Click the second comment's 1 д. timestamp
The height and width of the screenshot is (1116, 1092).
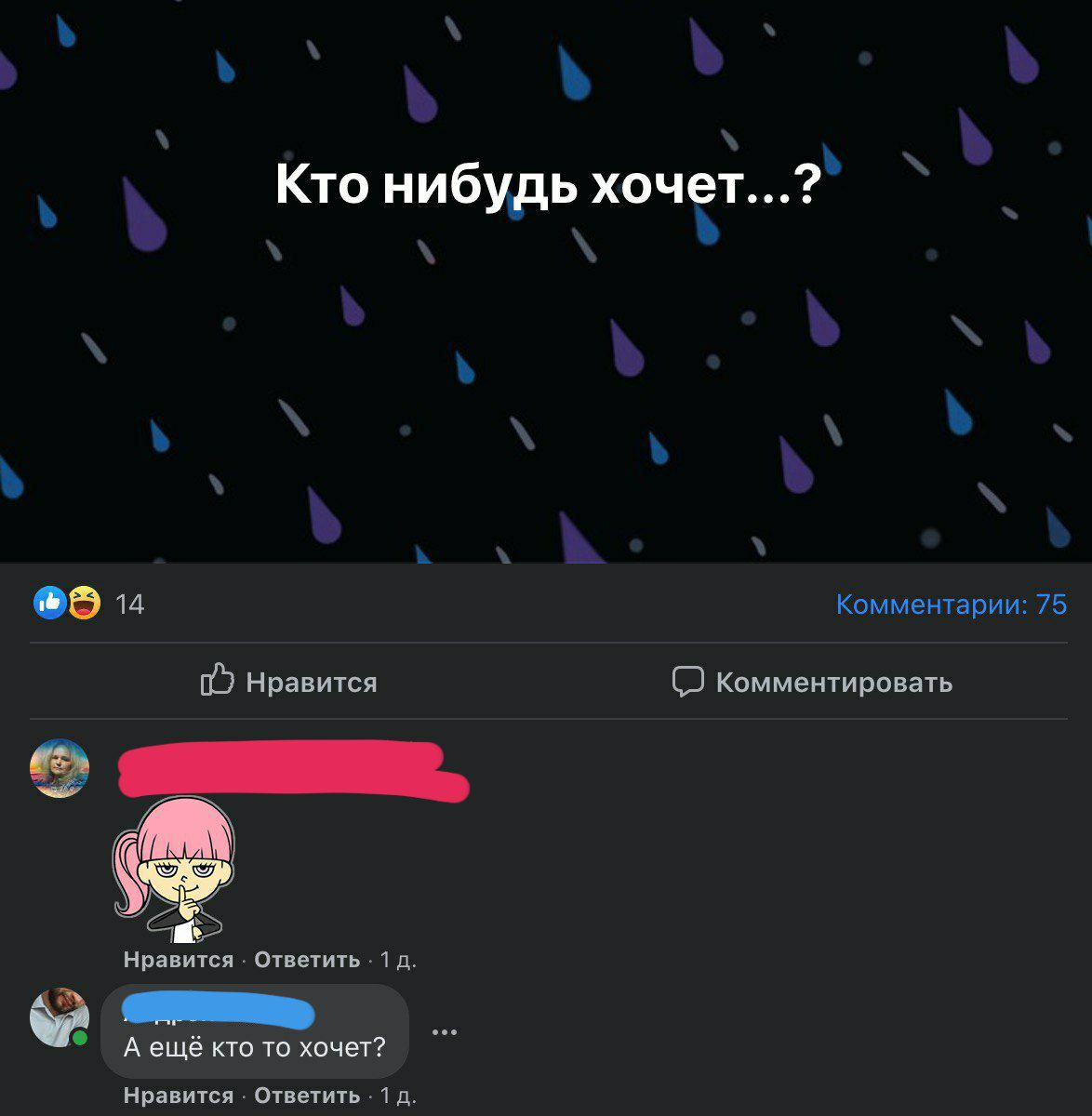coord(398,1096)
